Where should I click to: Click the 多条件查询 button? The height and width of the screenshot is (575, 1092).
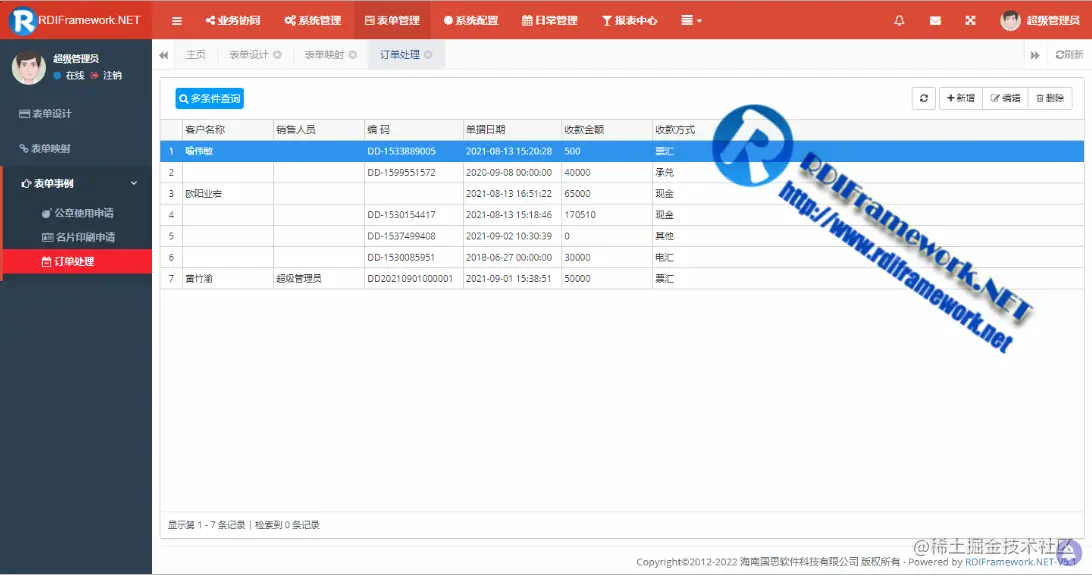[210, 98]
